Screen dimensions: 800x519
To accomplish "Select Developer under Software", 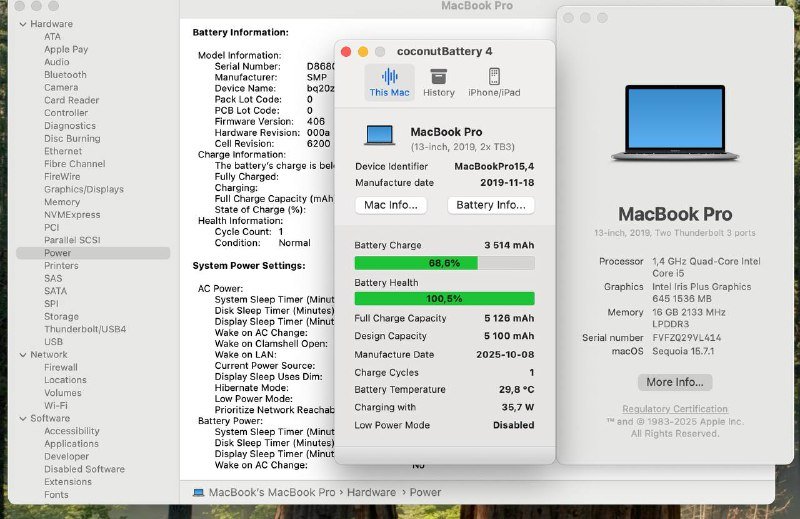I will point(66,457).
